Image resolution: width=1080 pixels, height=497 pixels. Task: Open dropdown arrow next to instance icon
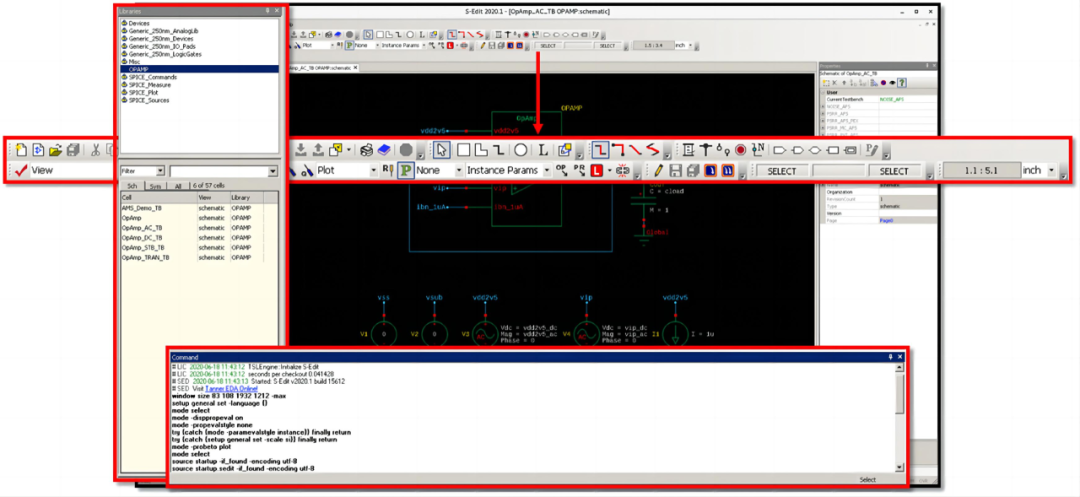(x=351, y=149)
